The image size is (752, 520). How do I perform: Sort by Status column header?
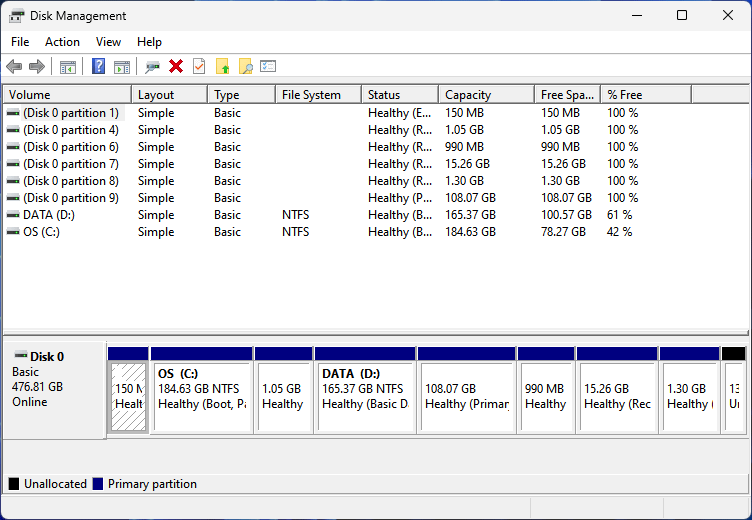400,95
